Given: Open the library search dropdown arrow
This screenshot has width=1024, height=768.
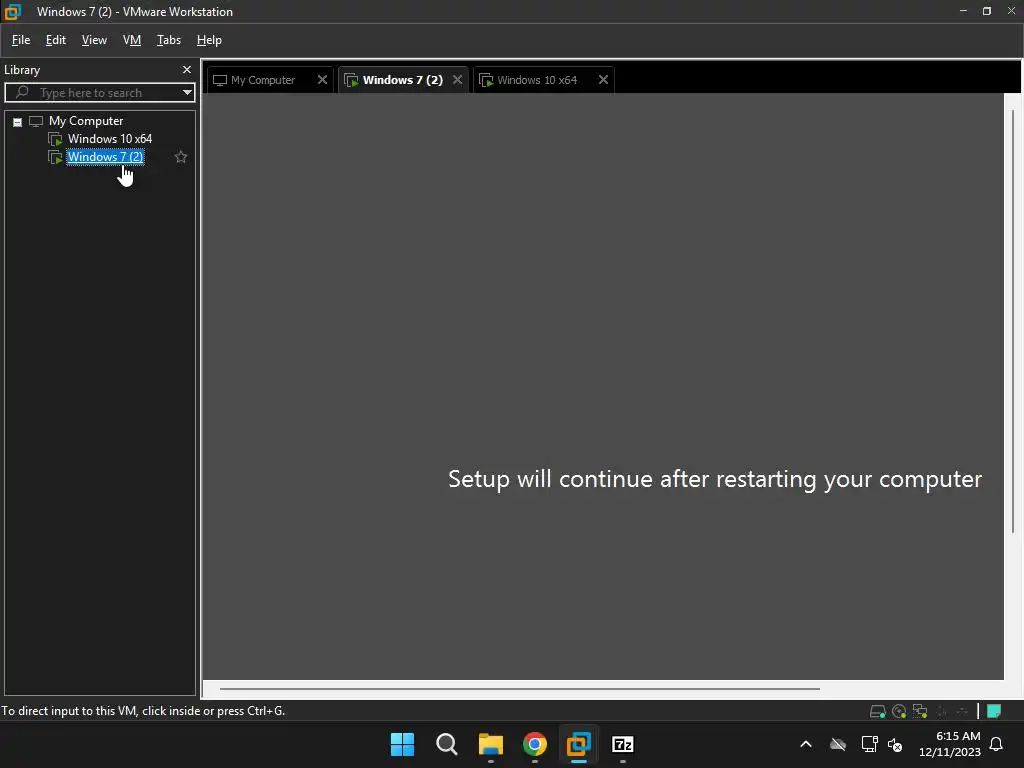Looking at the screenshot, I should tap(187, 93).
